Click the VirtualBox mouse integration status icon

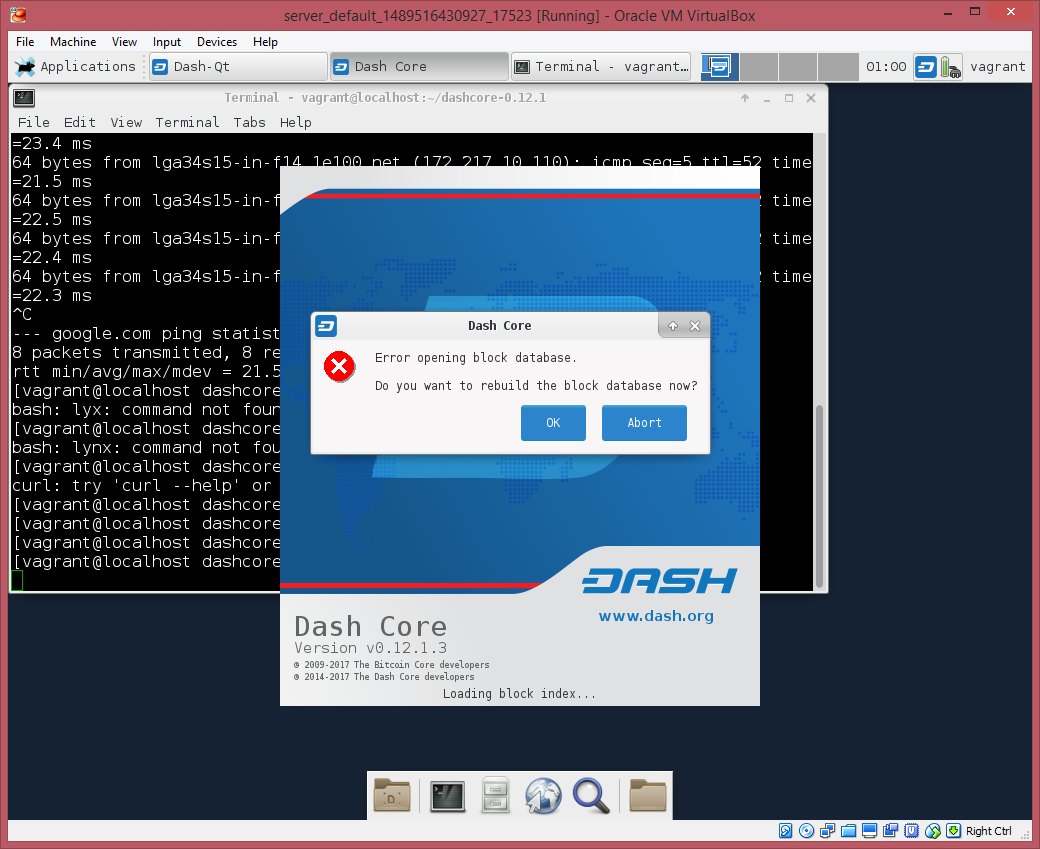tap(933, 831)
